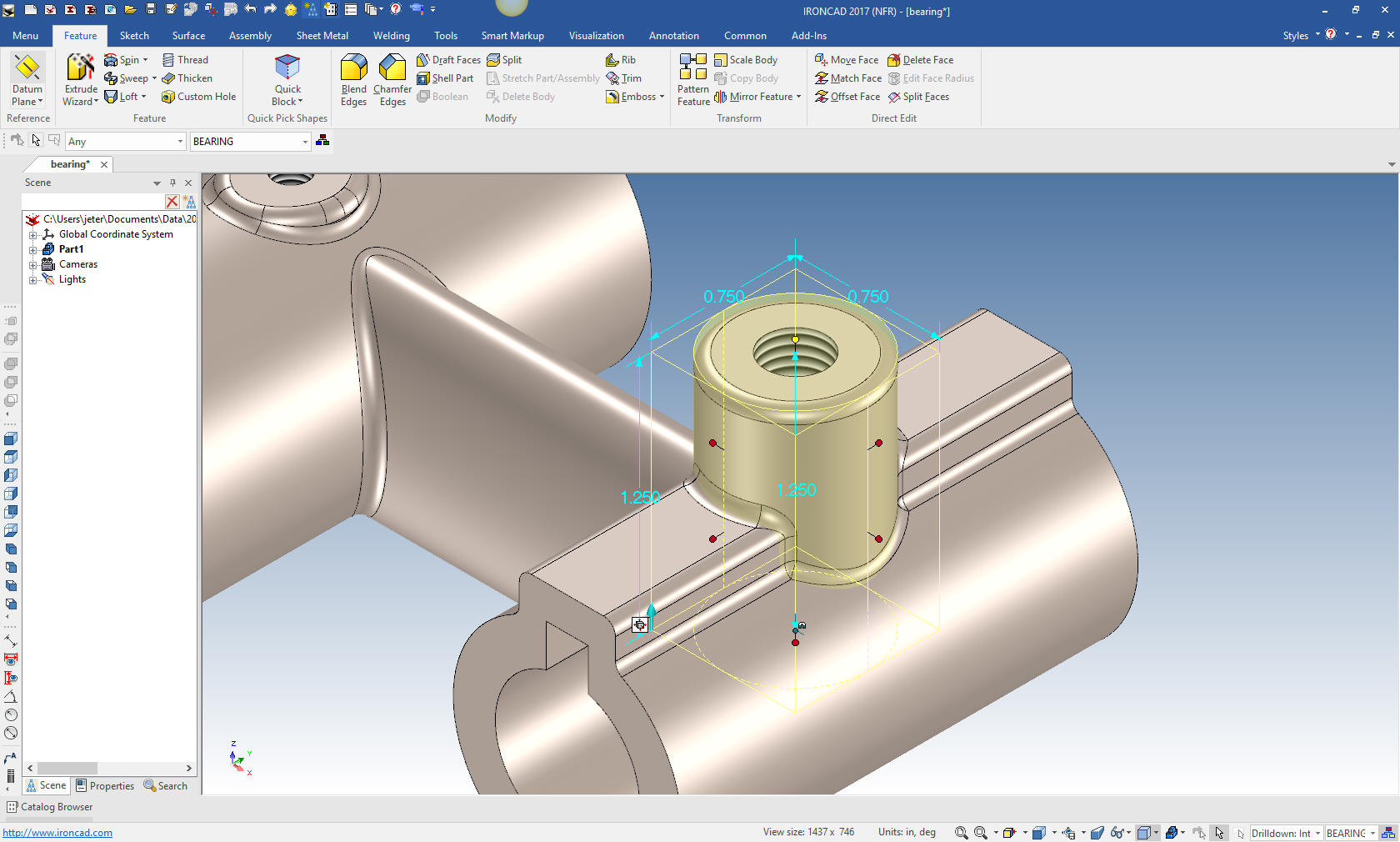
Task: Switch to the Sketch ribbon tab
Action: (134, 36)
